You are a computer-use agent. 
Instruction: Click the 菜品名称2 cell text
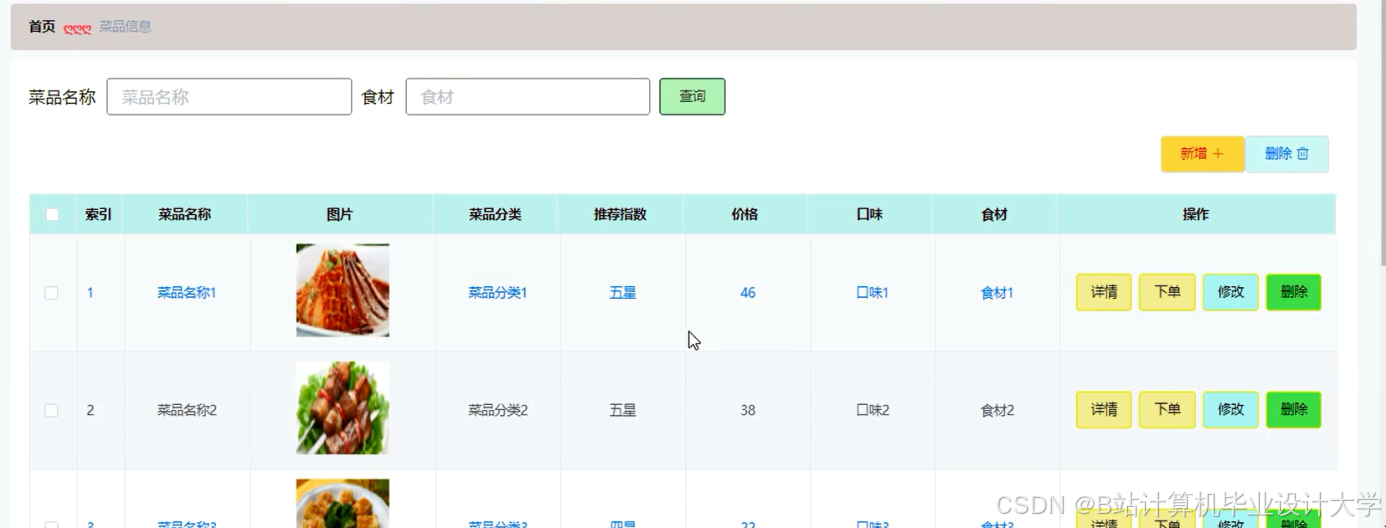pyautogui.click(x=187, y=410)
